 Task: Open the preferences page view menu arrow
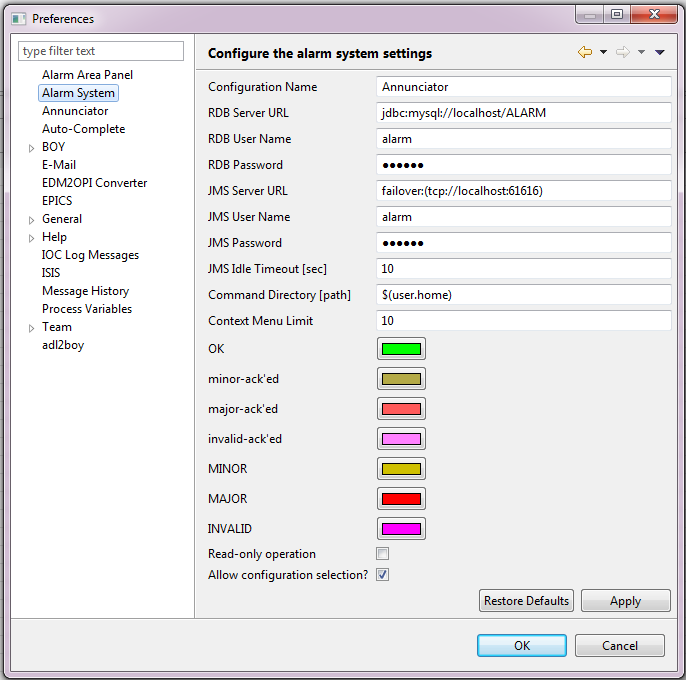click(660, 52)
